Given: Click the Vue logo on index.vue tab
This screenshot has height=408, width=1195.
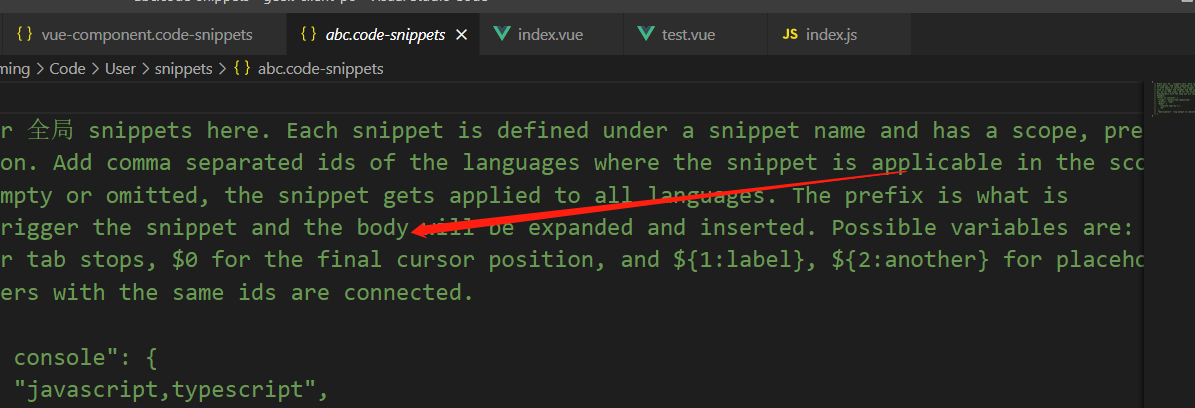Looking at the screenshot, I should [x=501, y=34].
